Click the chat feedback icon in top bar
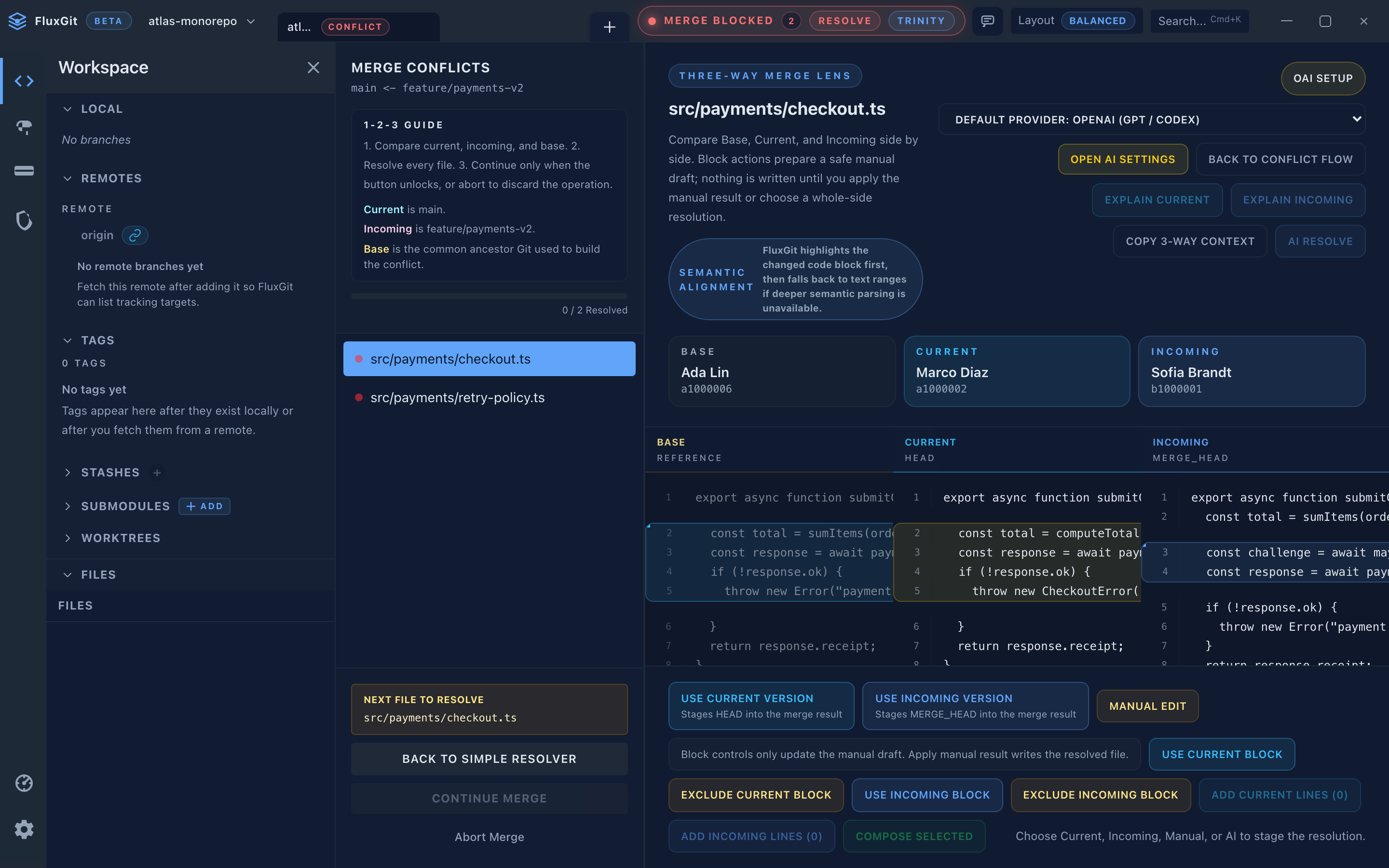The height and width of the screenshot is (868, 1389). [987, 21]
